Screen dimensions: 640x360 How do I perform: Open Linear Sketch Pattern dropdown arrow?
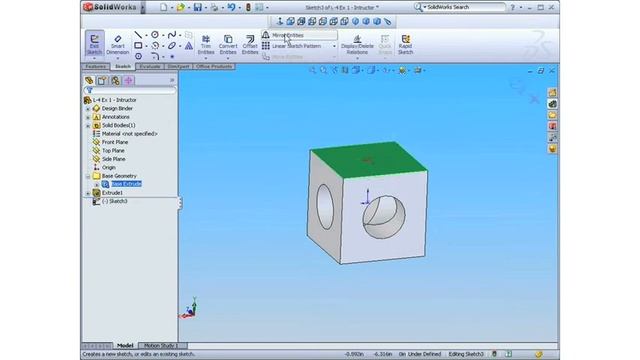point(334,46)
